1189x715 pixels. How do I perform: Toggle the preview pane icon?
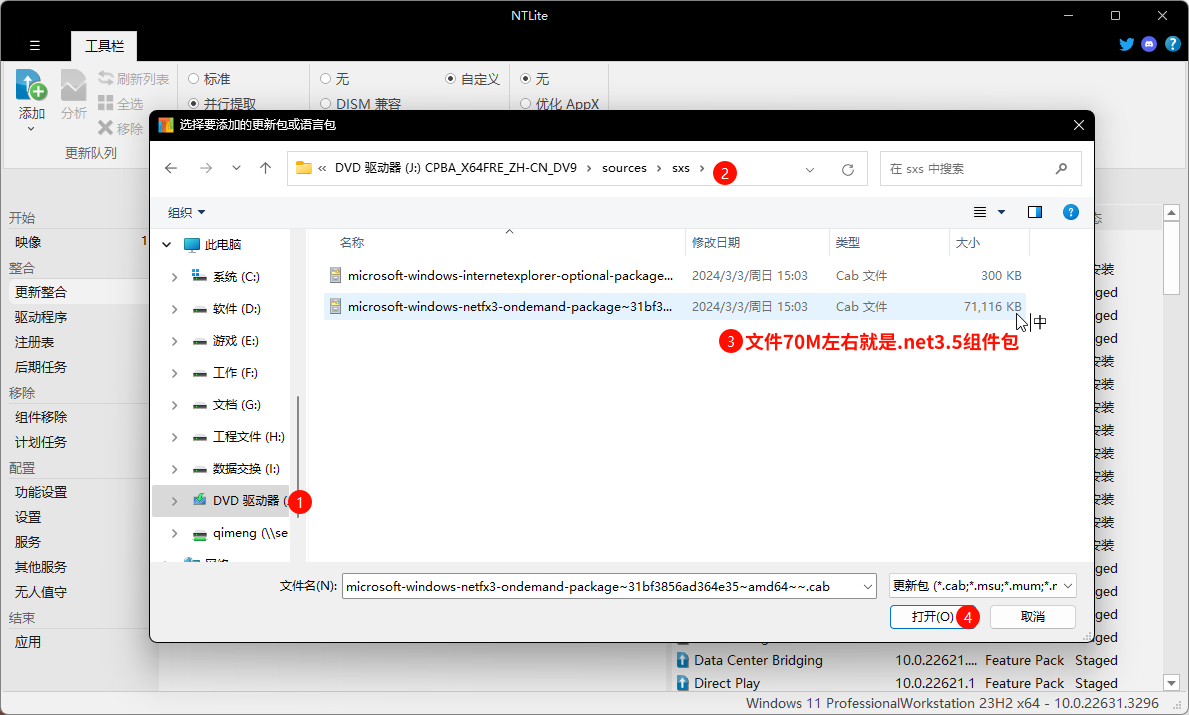(x=1034, y=212)
